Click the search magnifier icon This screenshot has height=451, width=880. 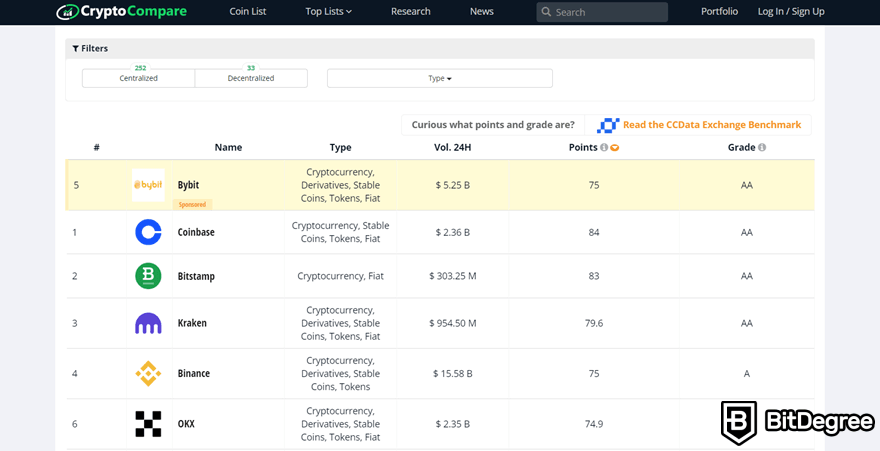(x=546, y=12)
